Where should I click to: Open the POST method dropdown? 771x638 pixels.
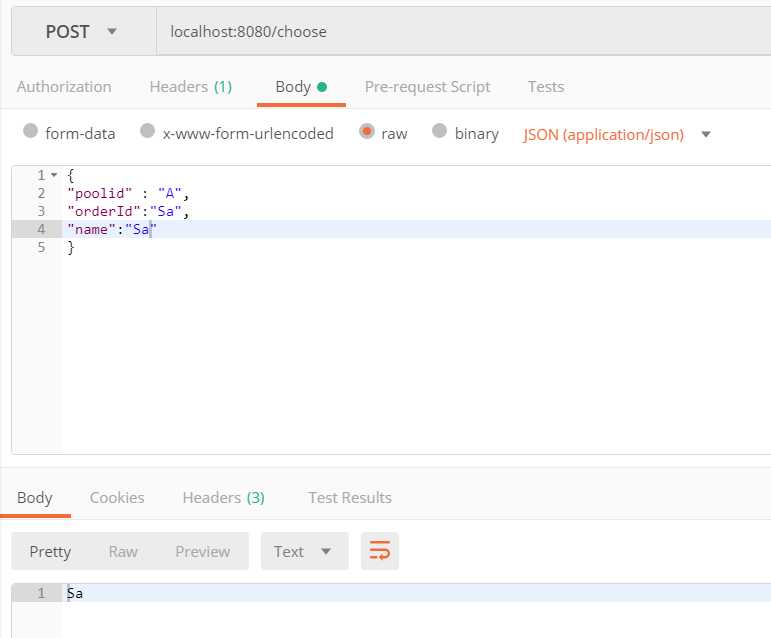click(x=82, y=32)
